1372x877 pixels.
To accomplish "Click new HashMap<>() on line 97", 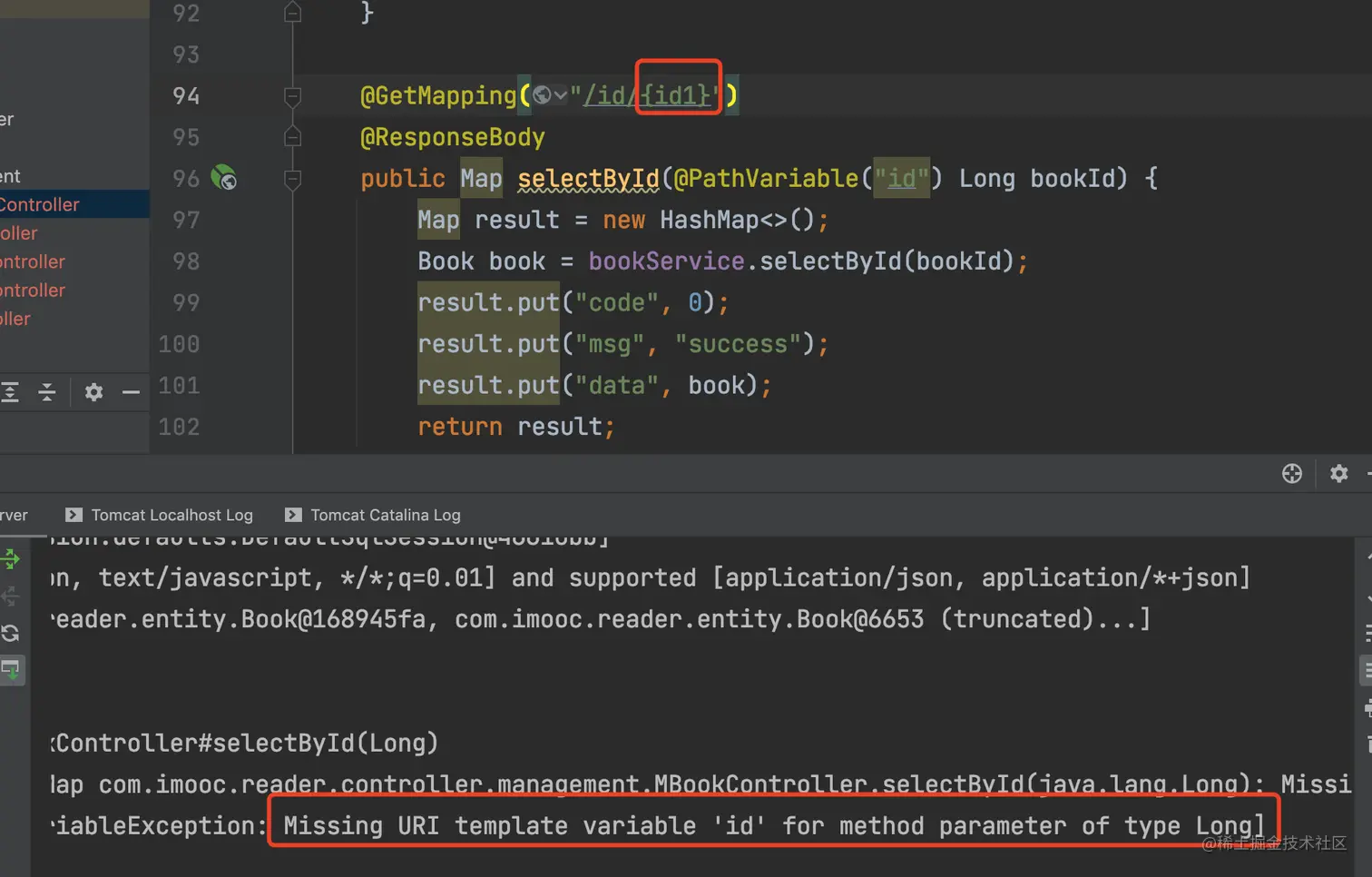I will [710, 220].
